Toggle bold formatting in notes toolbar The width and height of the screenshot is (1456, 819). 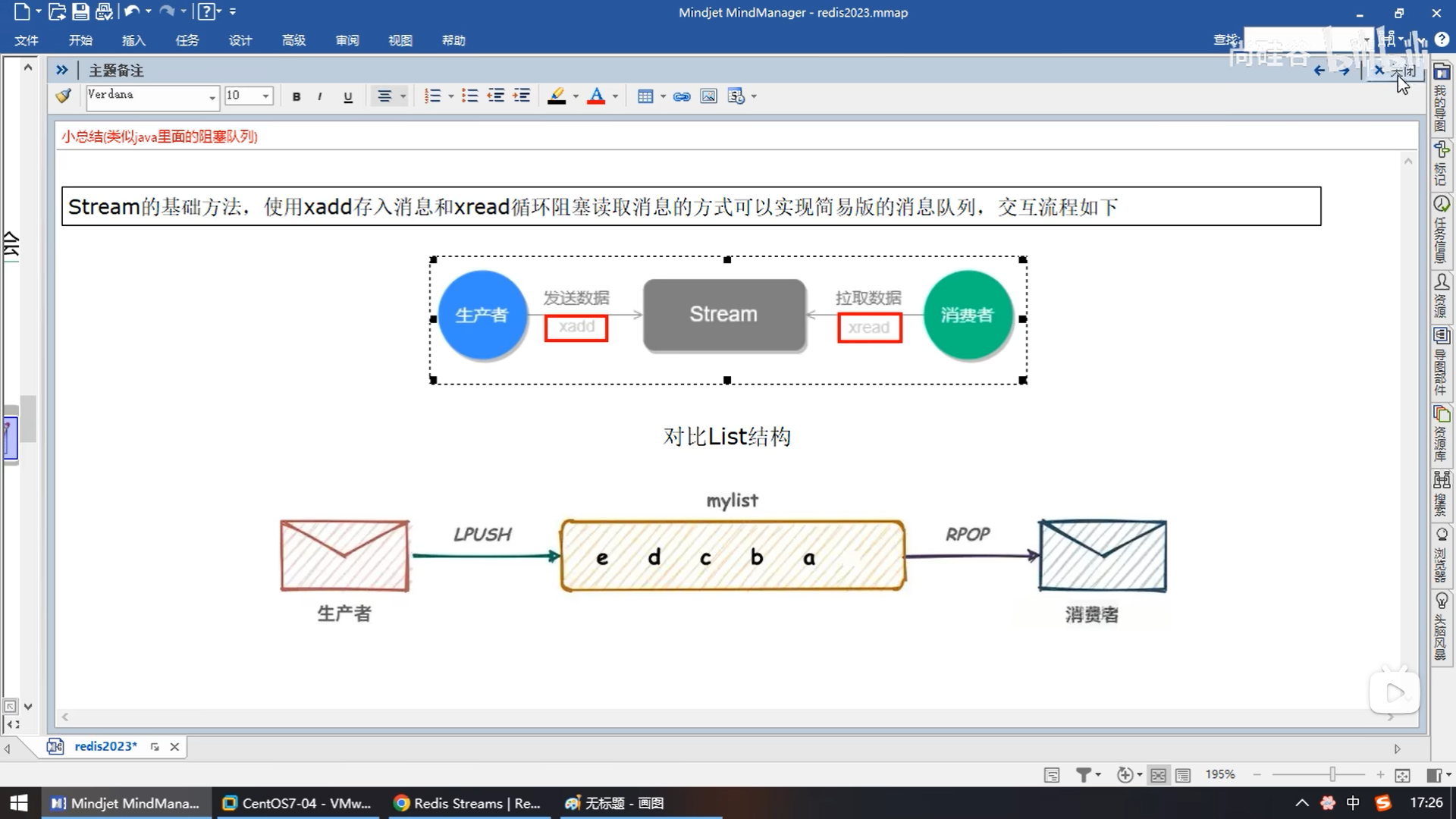[x=297, y=96]
